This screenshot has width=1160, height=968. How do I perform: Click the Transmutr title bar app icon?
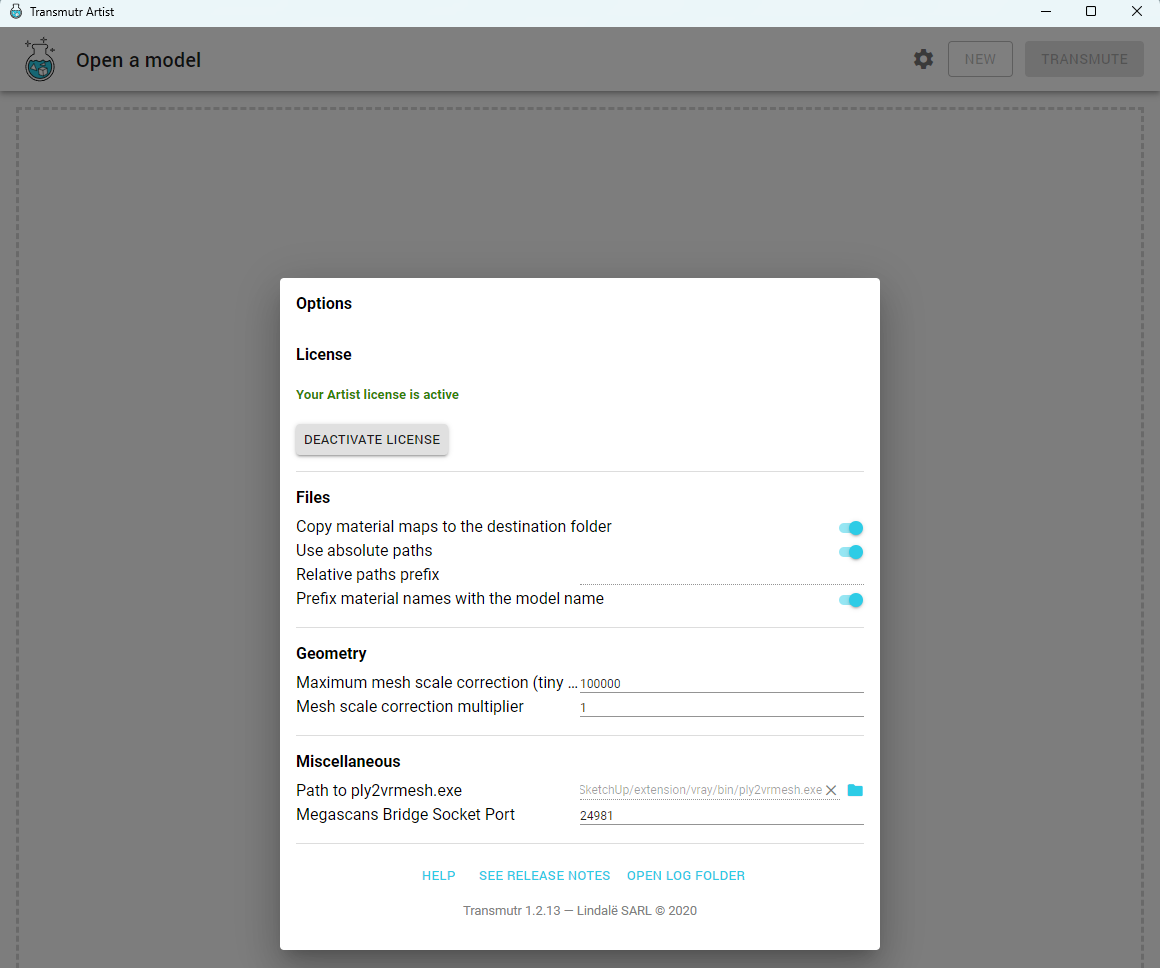(x=15, y=12)
